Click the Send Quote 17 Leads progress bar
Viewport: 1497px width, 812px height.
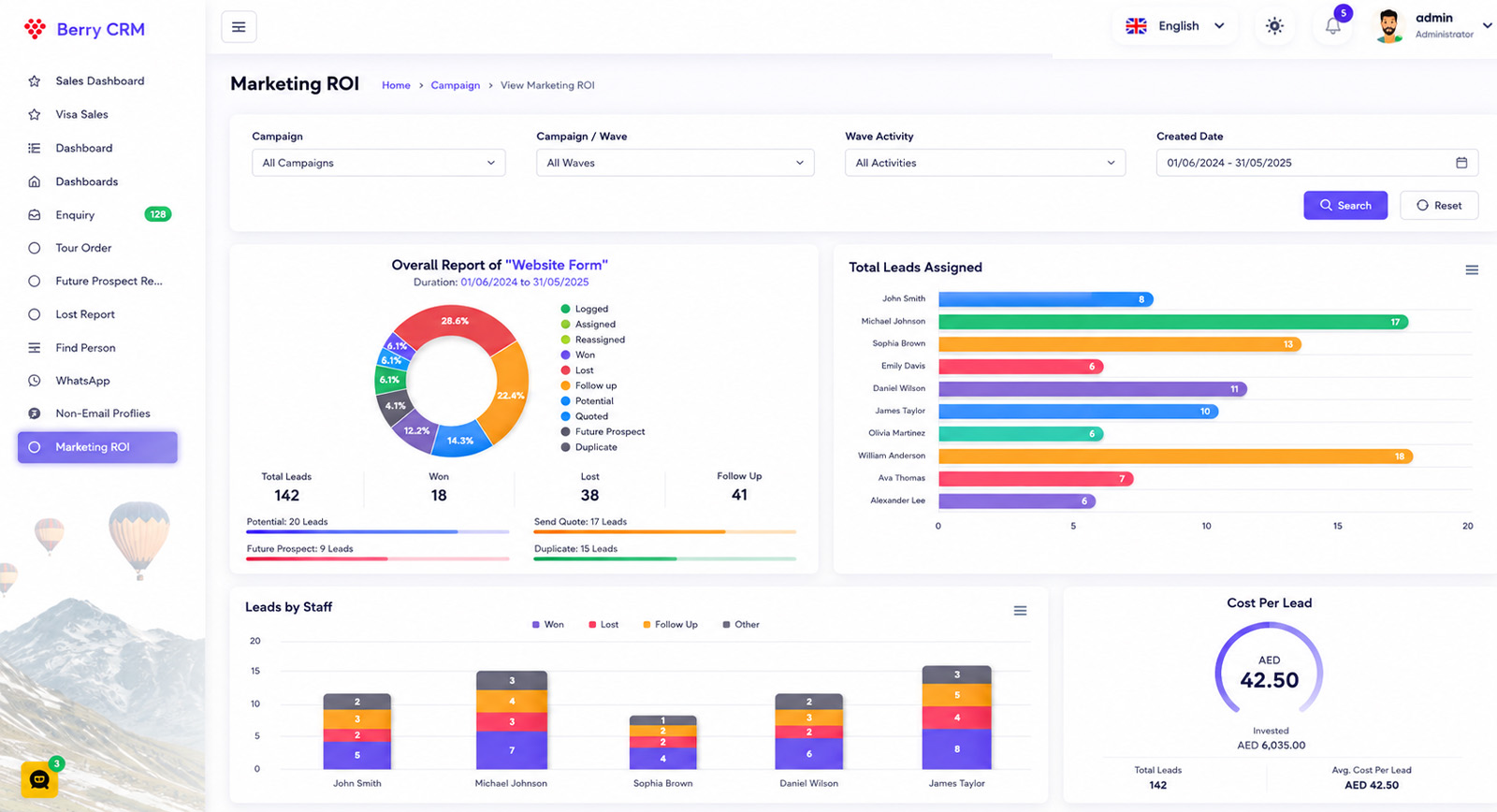pyautogui.click(x=665, y=532)
